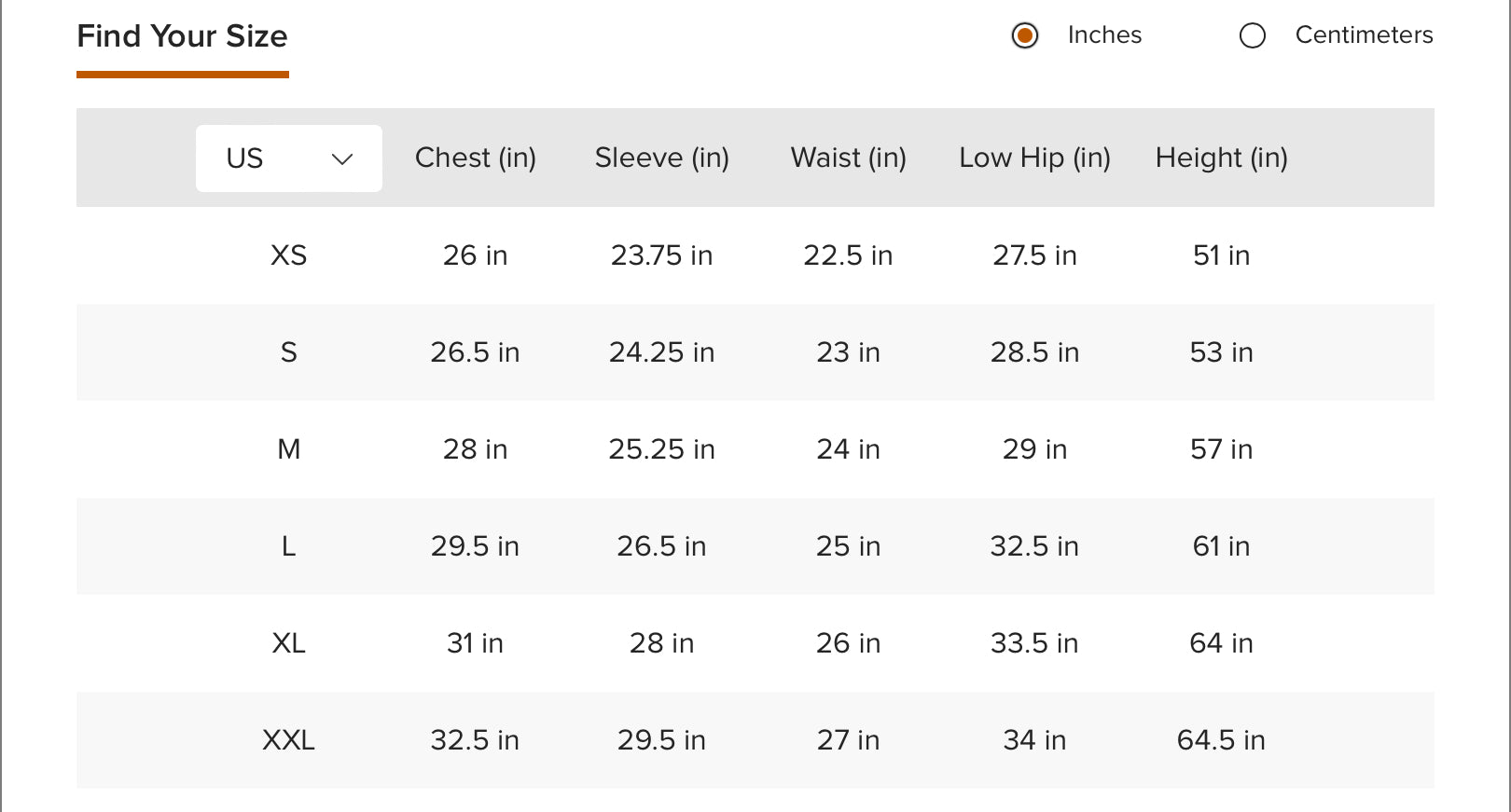Select the Inches radio button
This screenshot has width=1511, height=812.
coord(1025,35)
